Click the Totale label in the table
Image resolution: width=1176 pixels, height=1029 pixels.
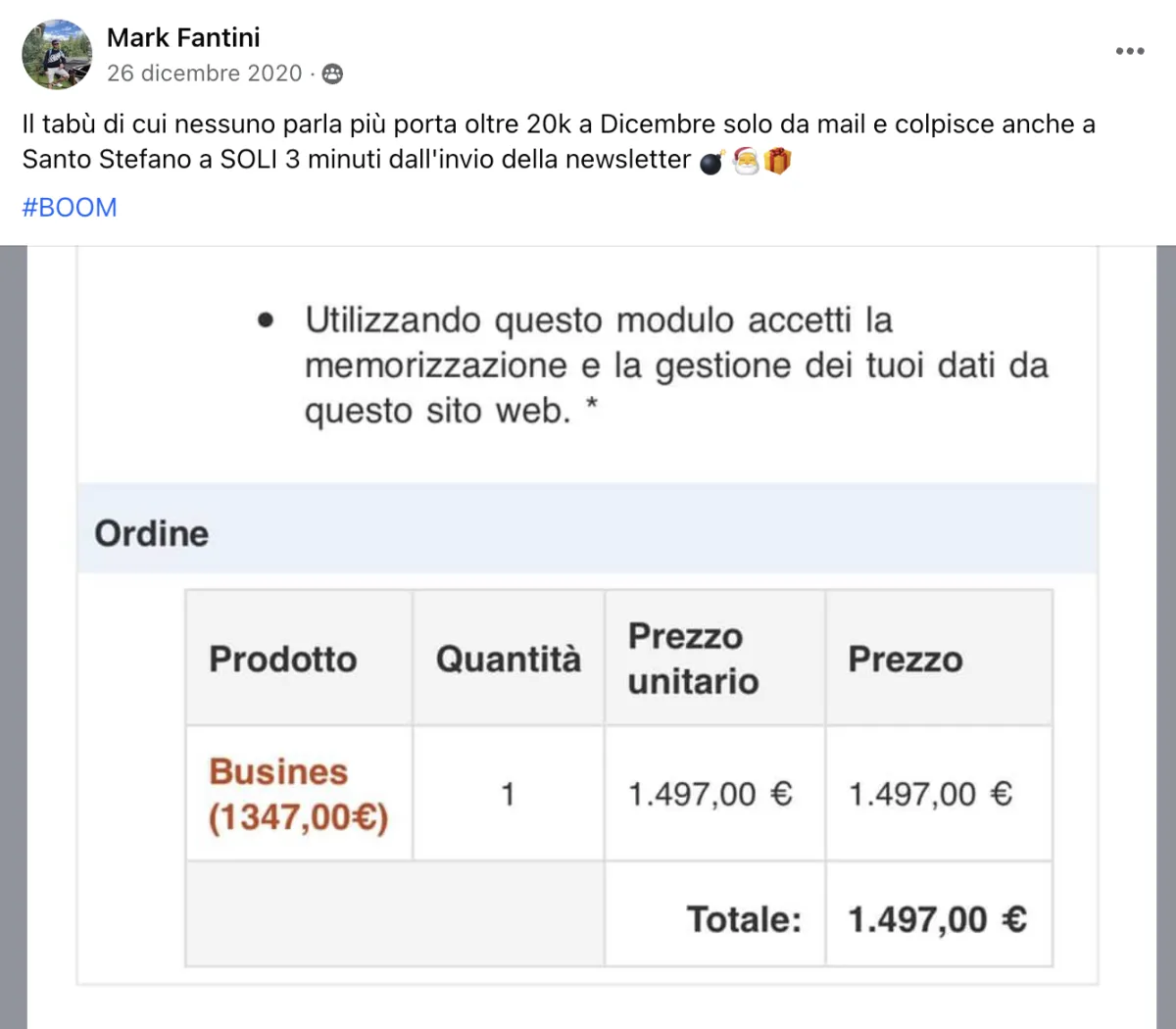point(744,919)
